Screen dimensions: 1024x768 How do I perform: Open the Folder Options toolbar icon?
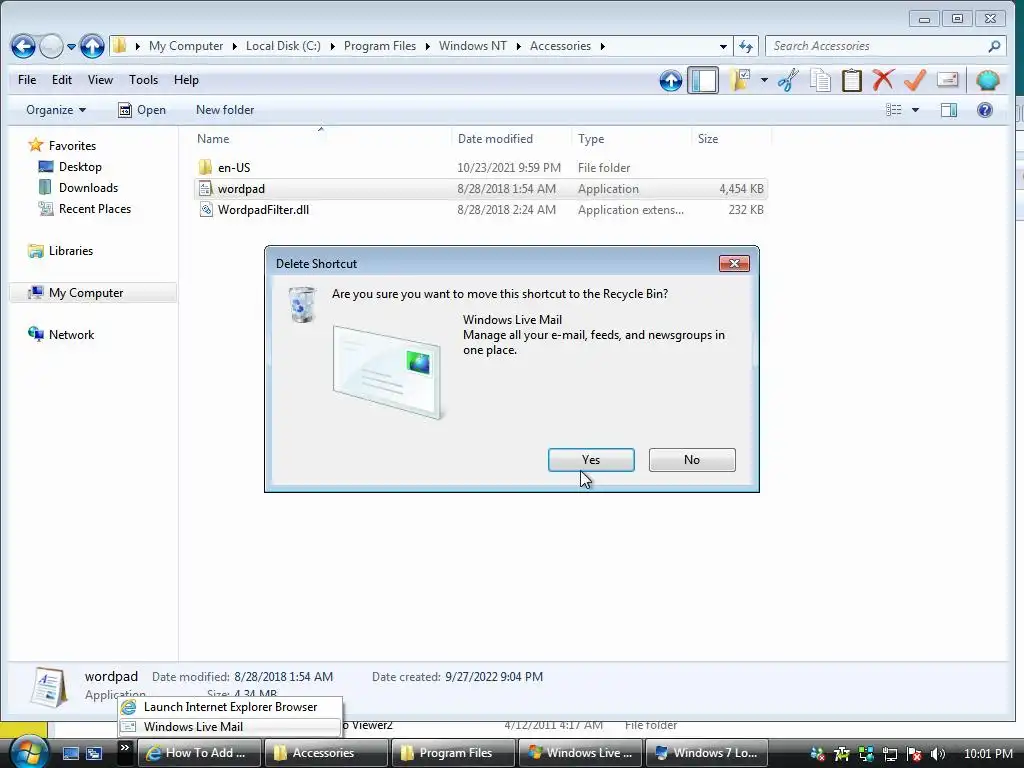740,80
